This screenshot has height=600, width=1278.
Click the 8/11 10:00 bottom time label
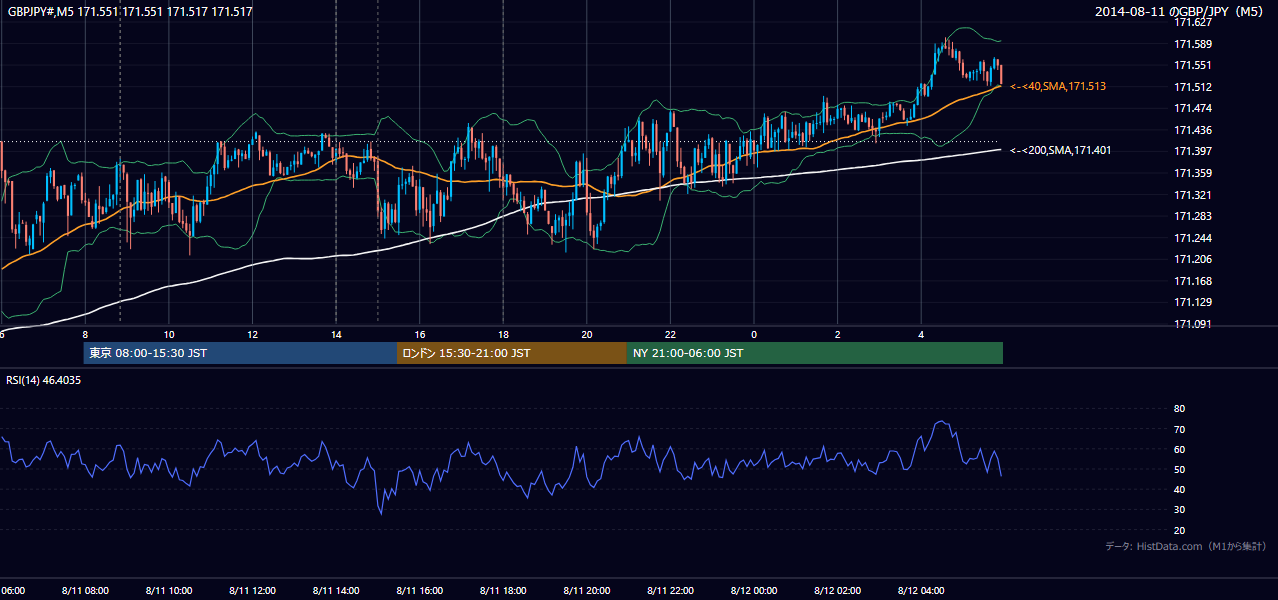[169, 591]
